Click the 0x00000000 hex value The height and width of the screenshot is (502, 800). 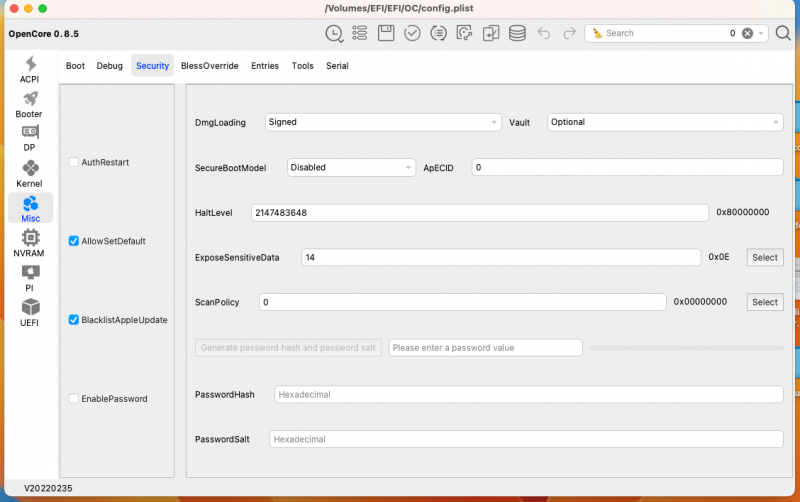(700, 302)
